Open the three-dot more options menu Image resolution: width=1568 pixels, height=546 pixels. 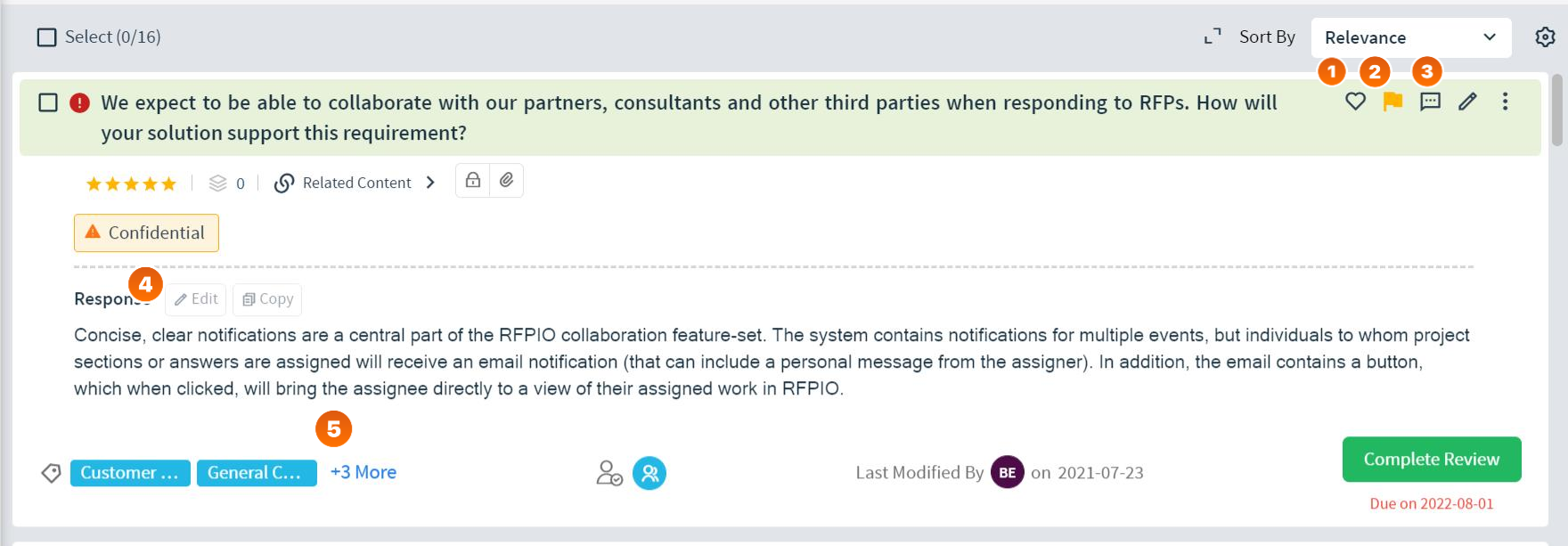pos(1505,102)
